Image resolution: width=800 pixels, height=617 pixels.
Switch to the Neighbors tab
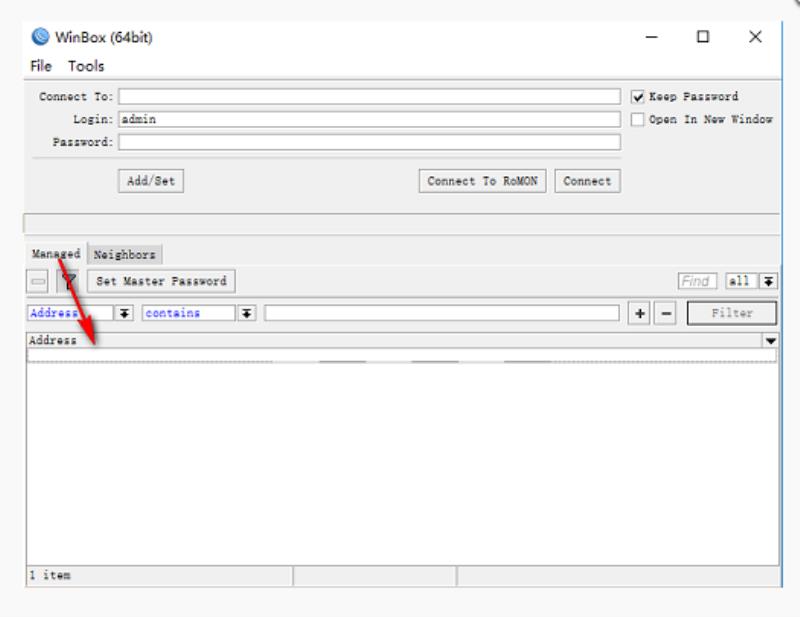[x=124, y=255]
